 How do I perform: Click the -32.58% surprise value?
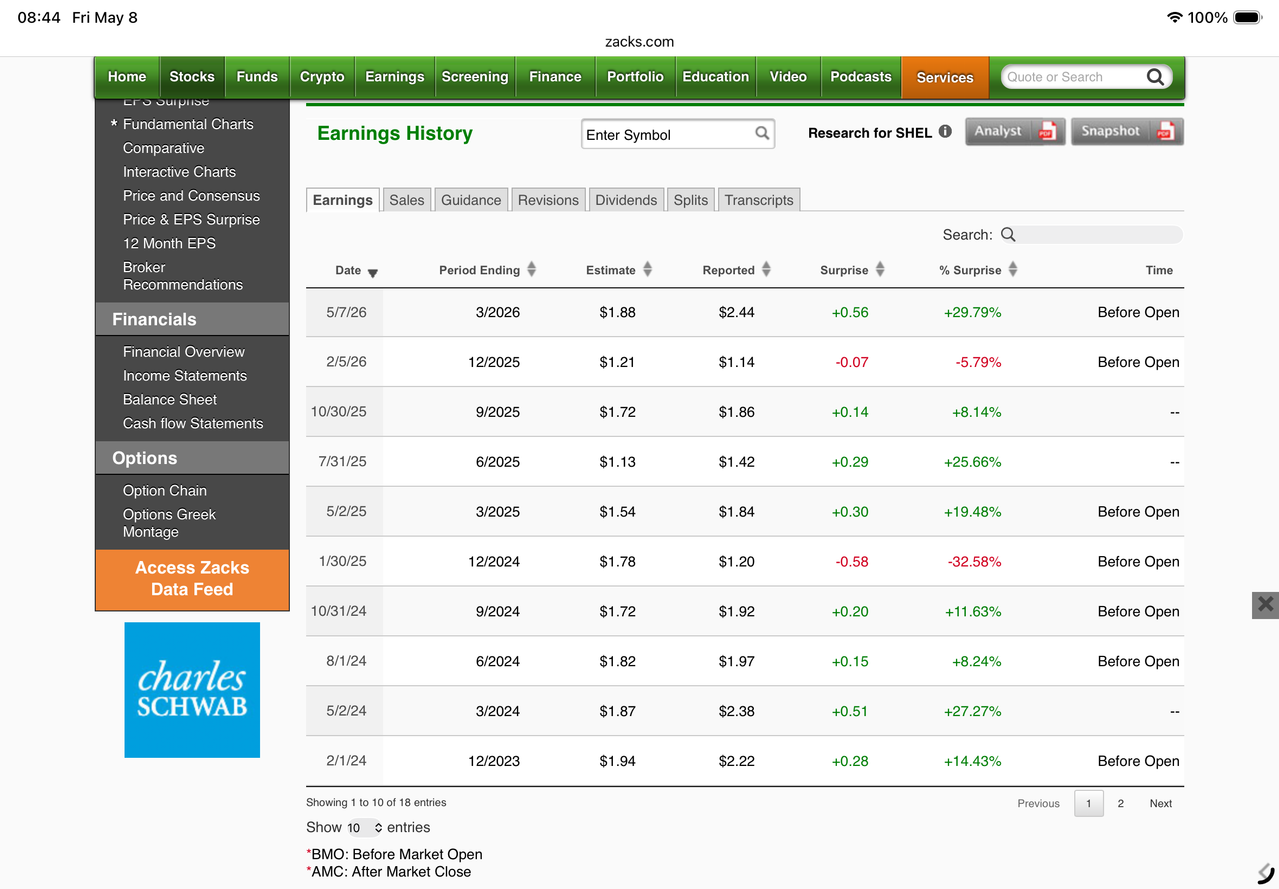[974, 562]
